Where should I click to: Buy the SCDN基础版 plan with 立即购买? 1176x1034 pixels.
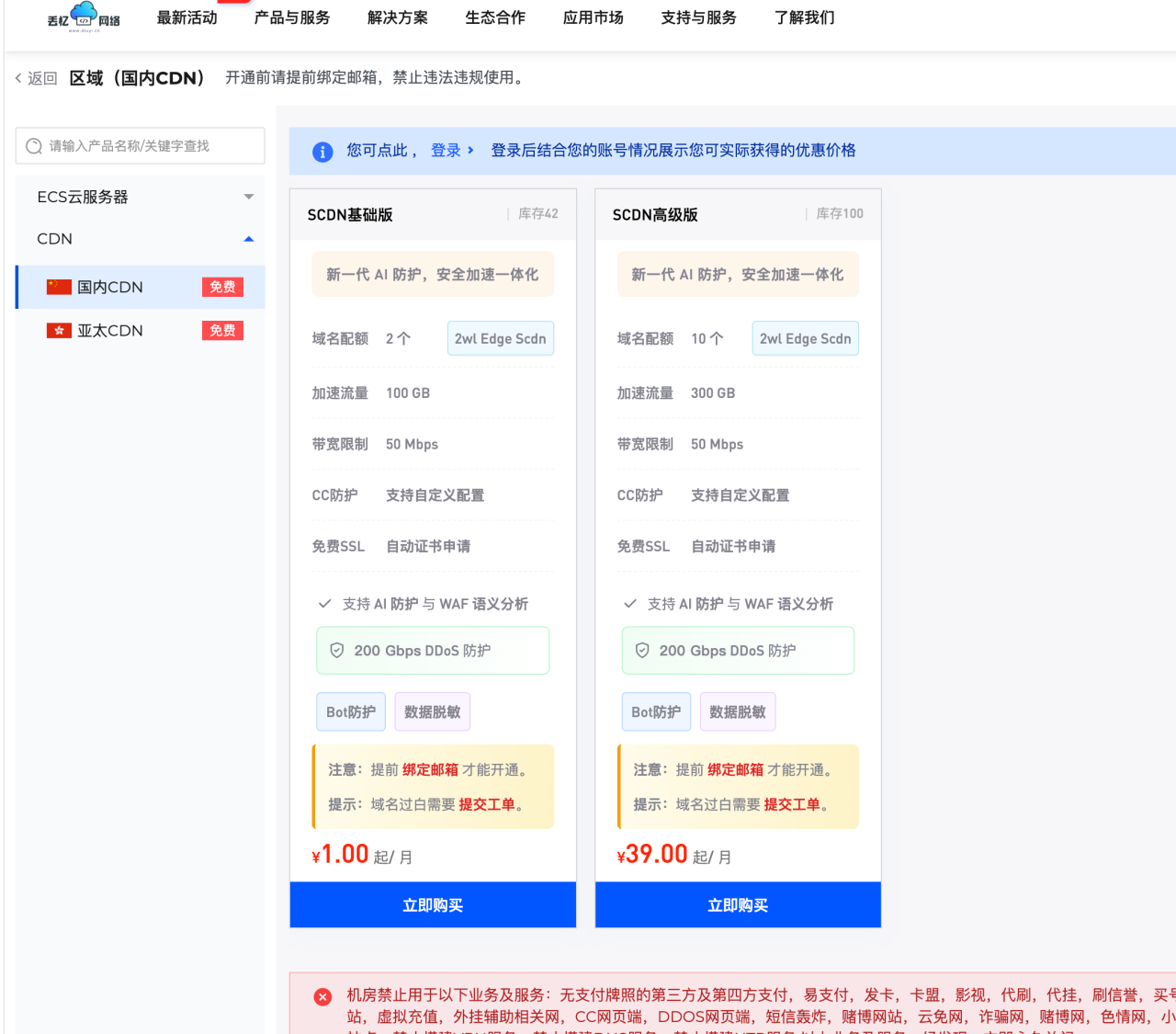433,905
